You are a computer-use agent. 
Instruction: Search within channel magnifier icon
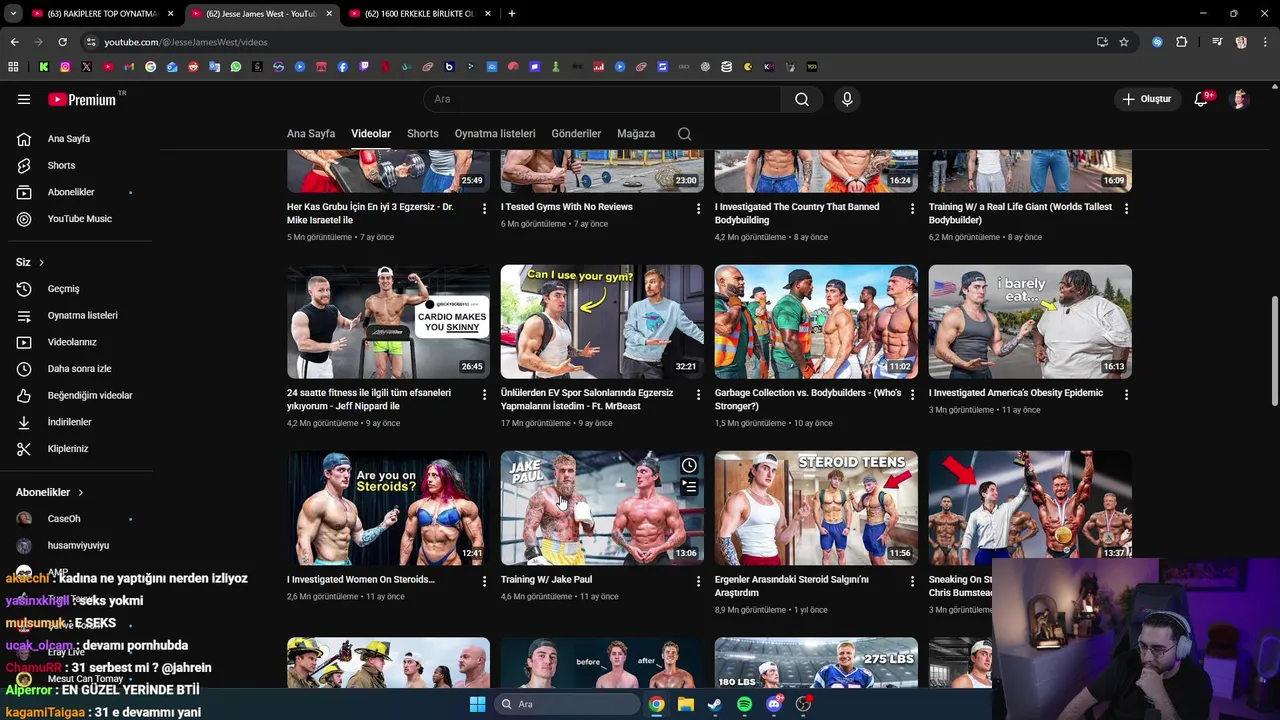pyautogui.click(x=684, y=134)
